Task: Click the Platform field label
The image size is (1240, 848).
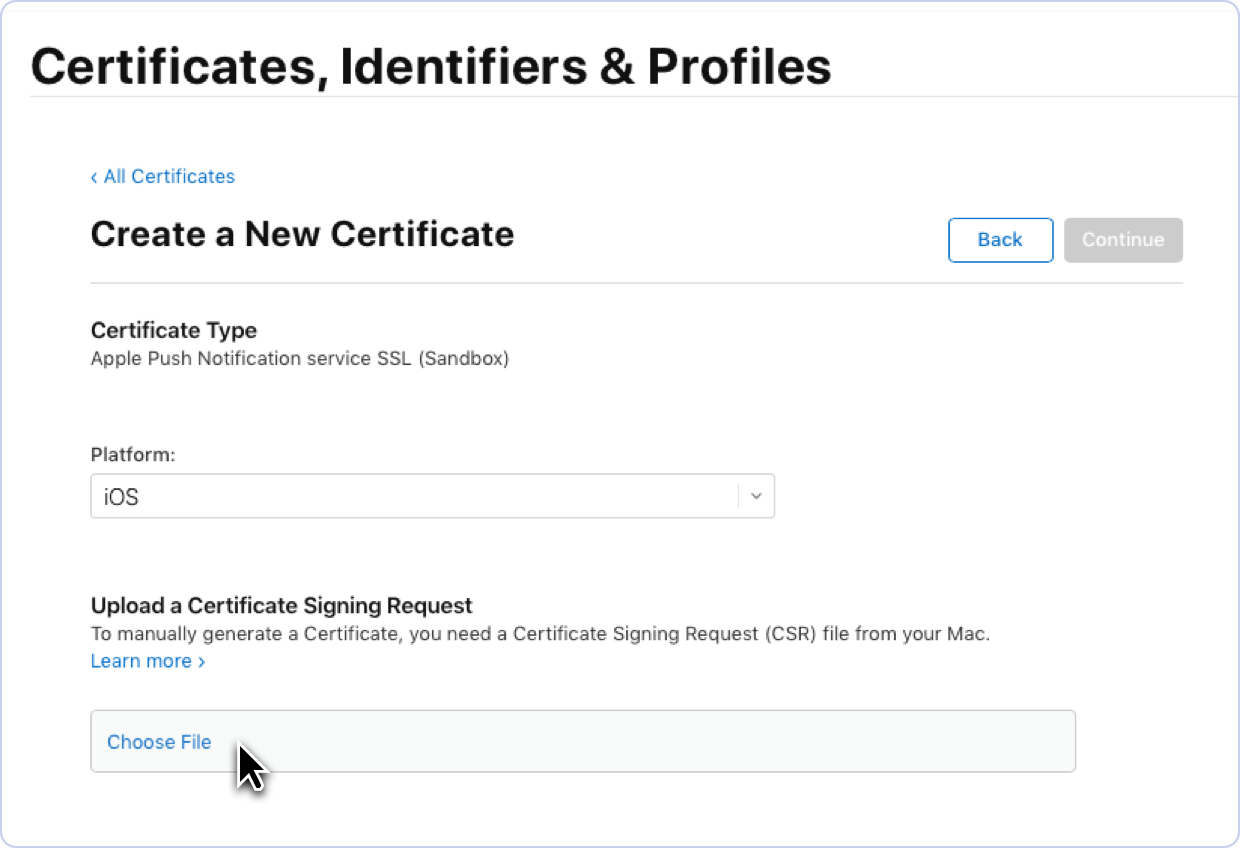Action: (133, 454)
